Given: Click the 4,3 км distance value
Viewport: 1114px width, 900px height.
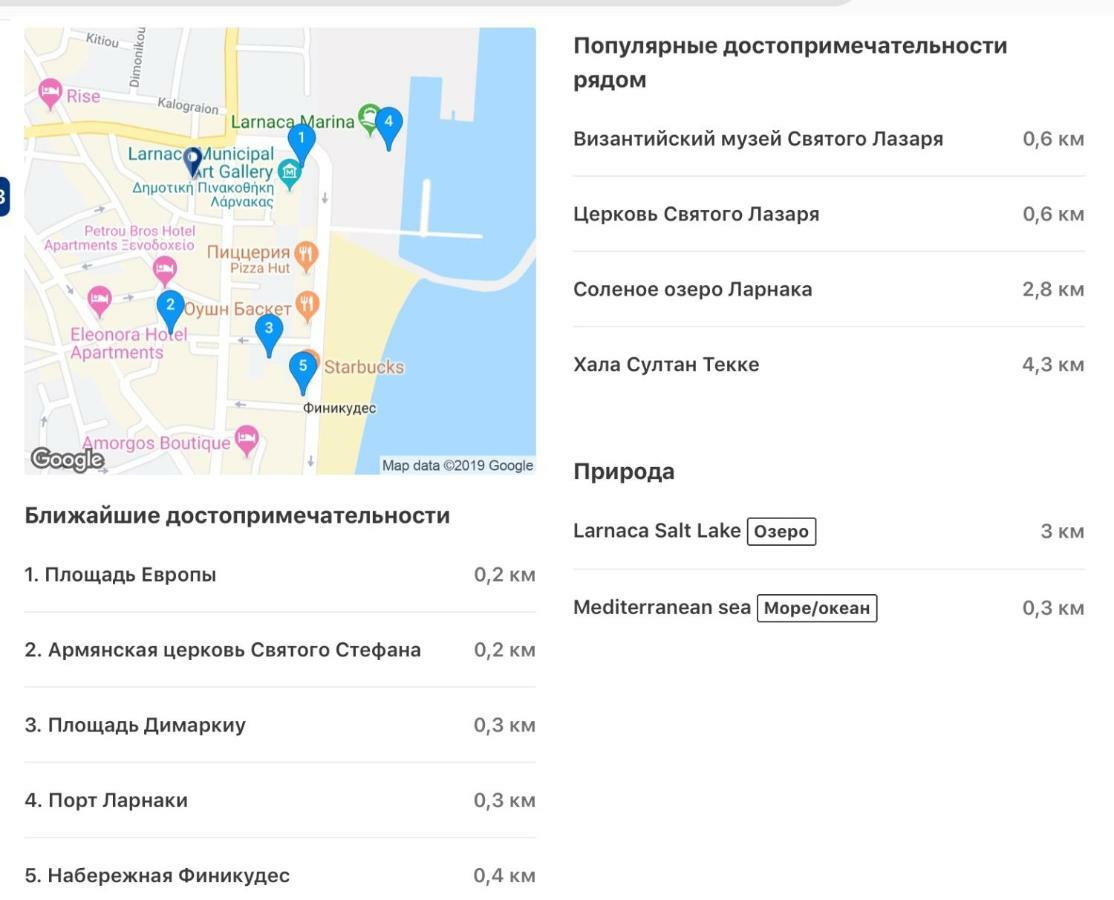Looking at the screenshot, I should tap(1053, 364).
